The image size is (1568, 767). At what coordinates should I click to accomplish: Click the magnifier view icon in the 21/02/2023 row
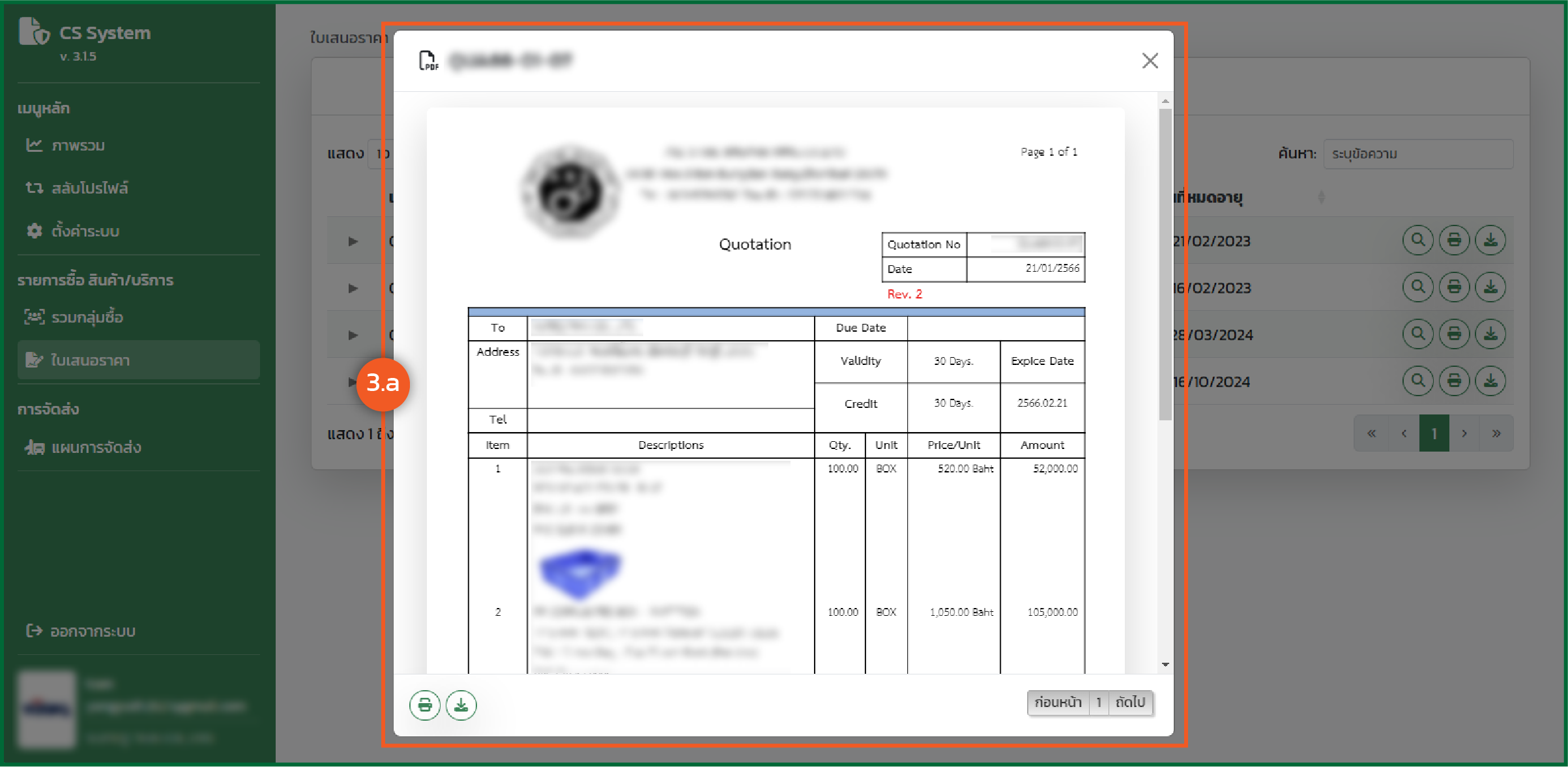pyautogui.click(x=1417, y=240)
